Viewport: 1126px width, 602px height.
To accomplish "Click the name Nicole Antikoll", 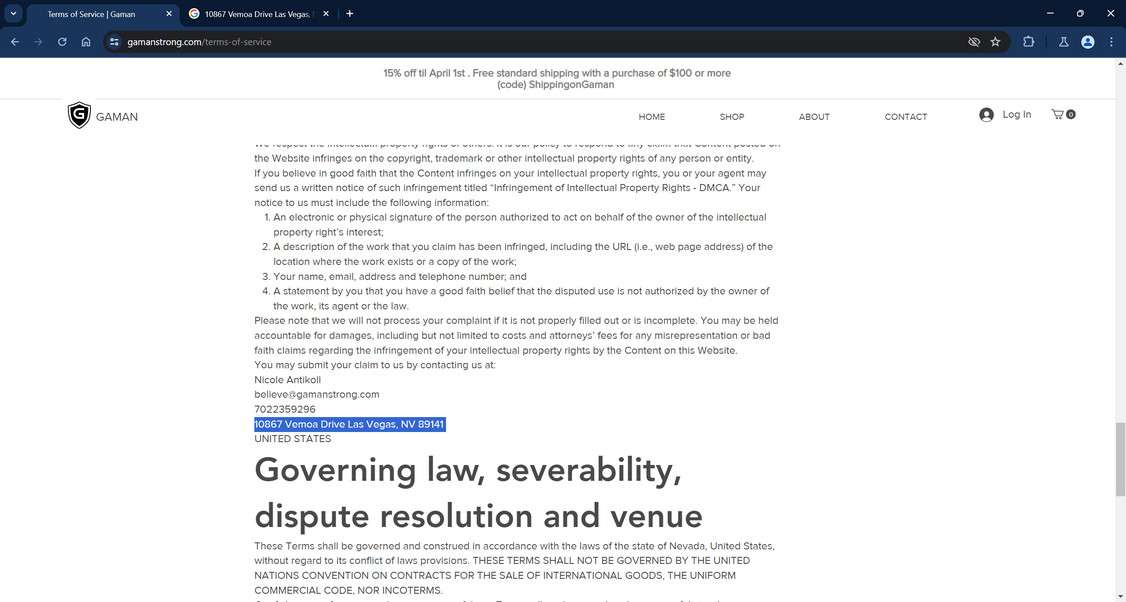I will click(x=287, y=380).
